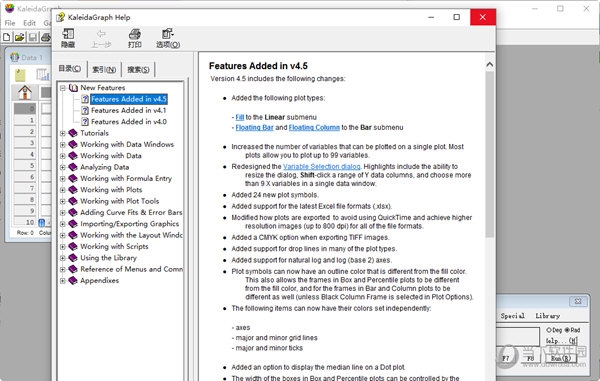600x381 pixels.
Task: Select the Deg radio button
Action: click(x=549, y=330)
